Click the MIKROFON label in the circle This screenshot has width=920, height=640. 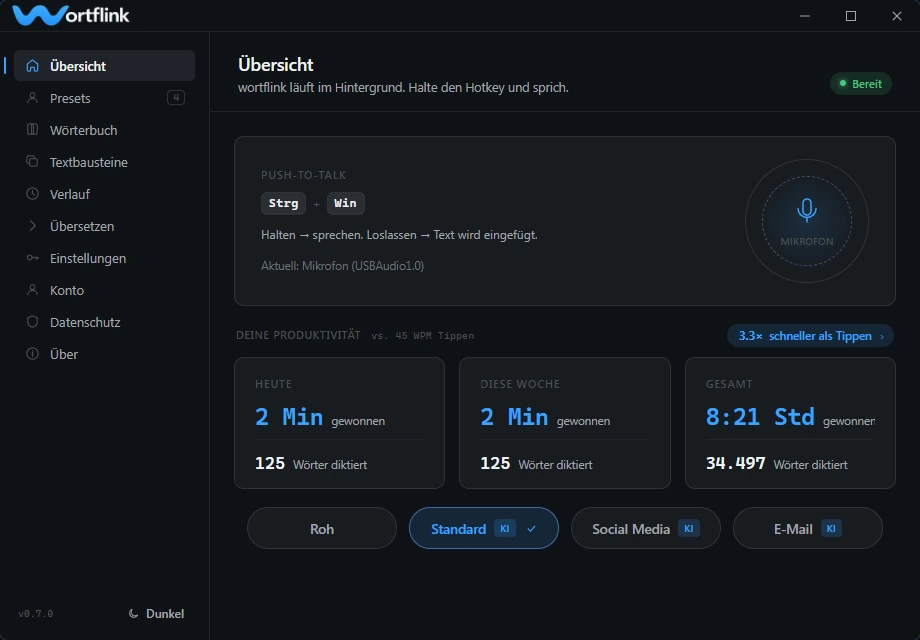(807, 241)
